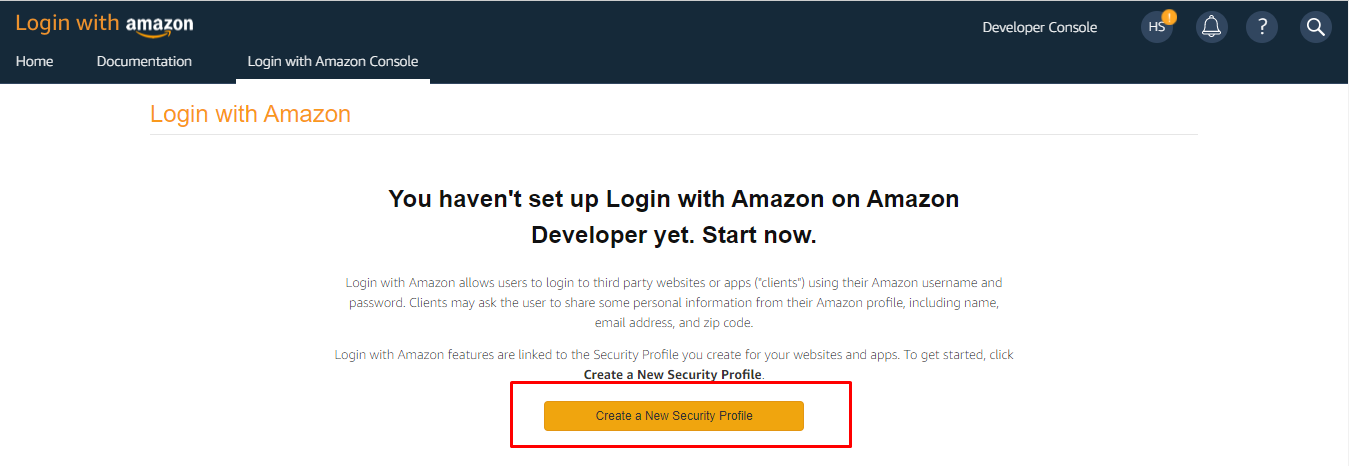The width and height of the screenshot is (1349, 466).
Task: Click the orange Login with Amazon page heading
Action: tap(250, 114)
